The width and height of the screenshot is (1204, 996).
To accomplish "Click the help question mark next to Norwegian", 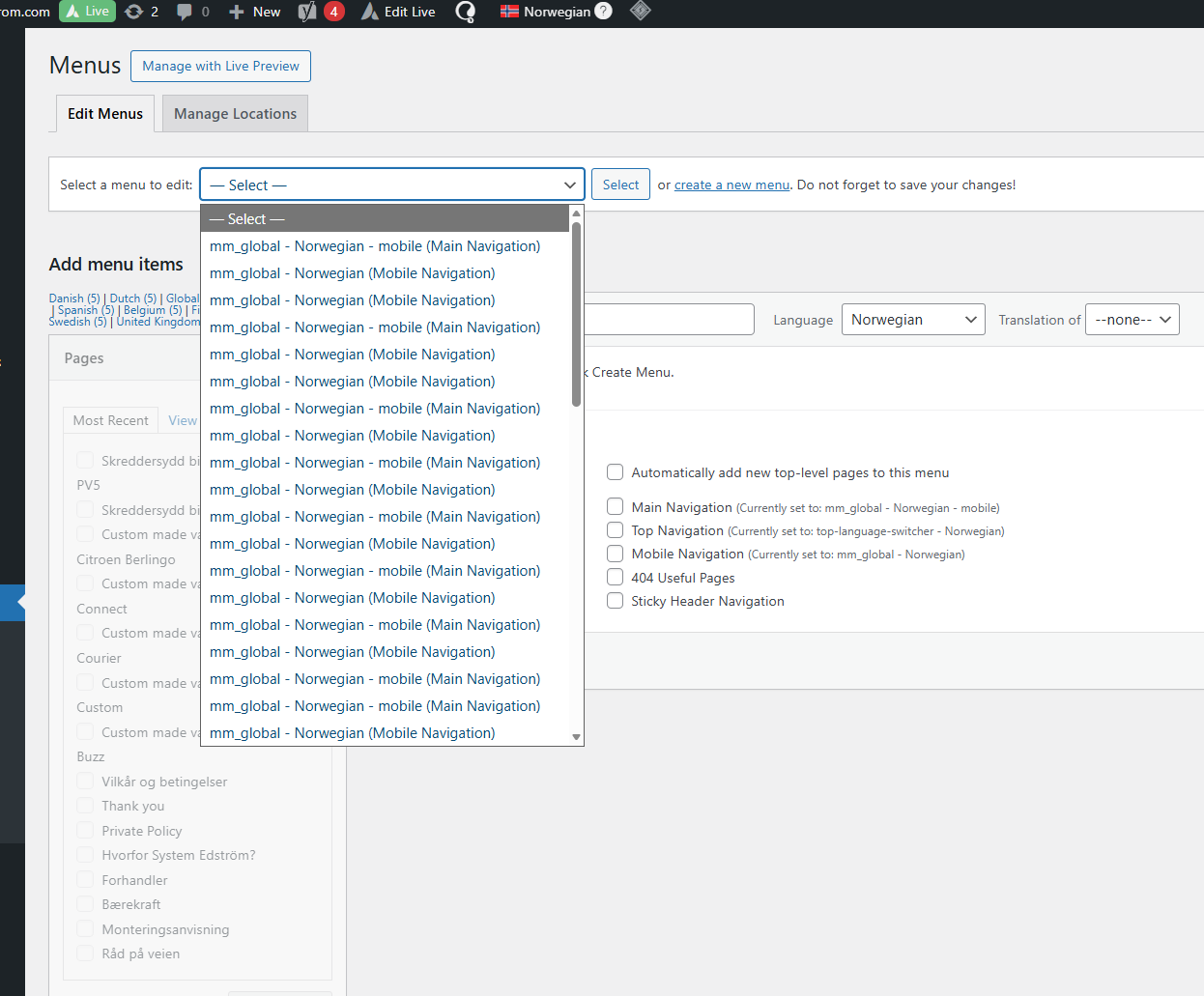I will click(603, 12).
